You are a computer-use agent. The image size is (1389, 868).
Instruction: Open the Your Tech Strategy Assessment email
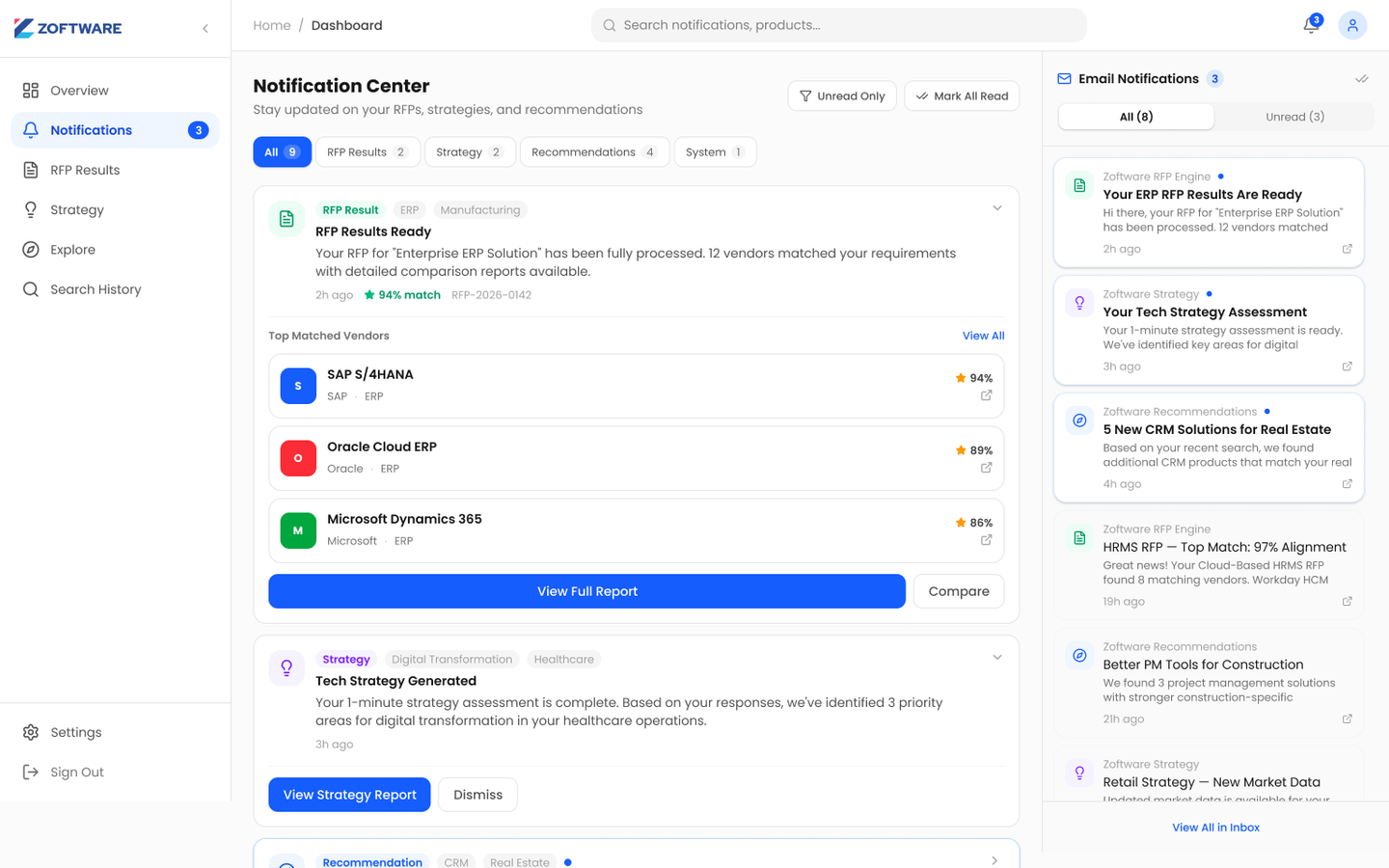coord(1209,330)
